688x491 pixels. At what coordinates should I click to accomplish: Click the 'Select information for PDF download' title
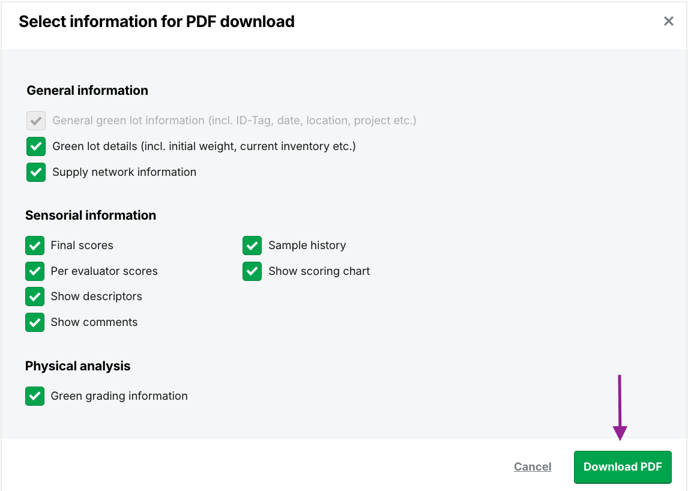[x=157, y=22]
